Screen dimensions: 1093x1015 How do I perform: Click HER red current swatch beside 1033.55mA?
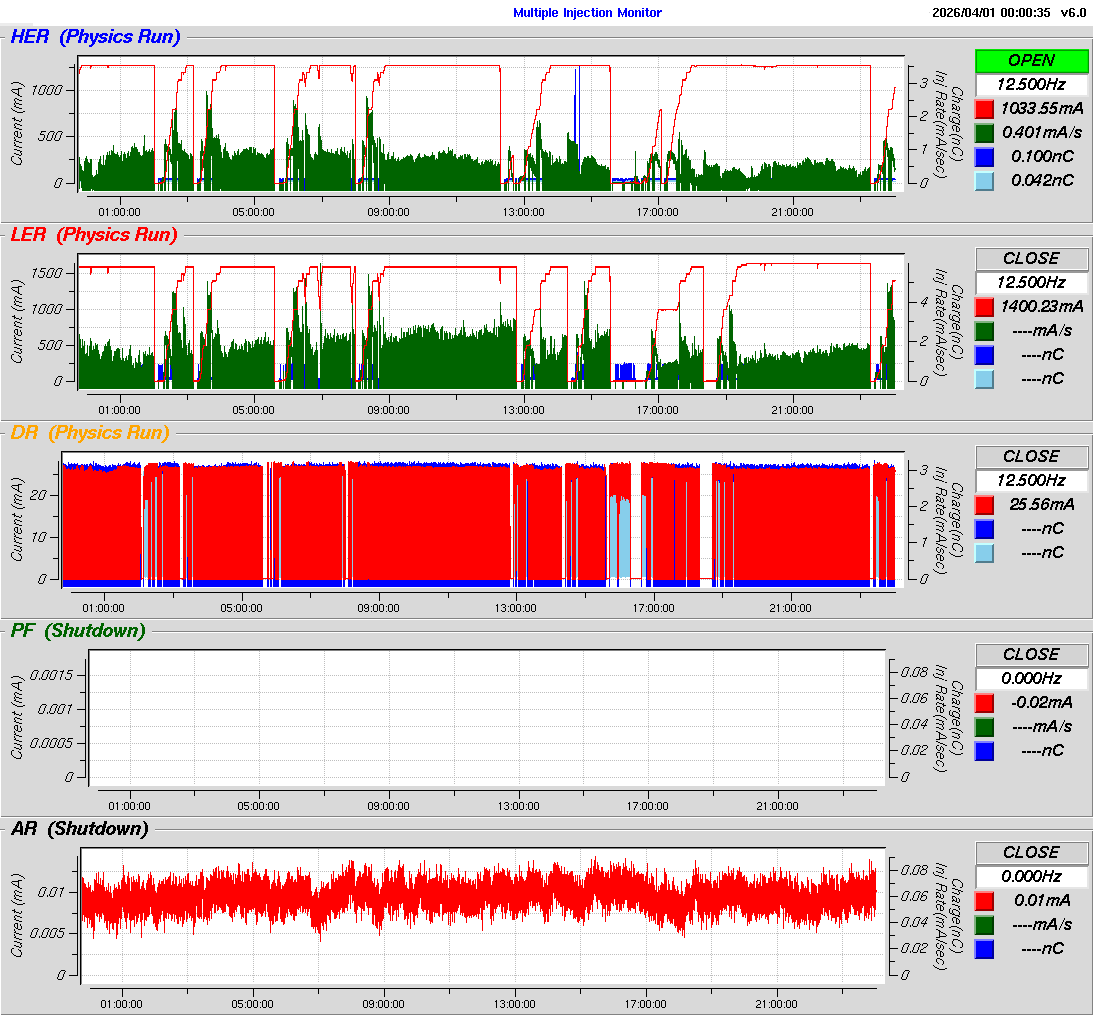point(985,108)
